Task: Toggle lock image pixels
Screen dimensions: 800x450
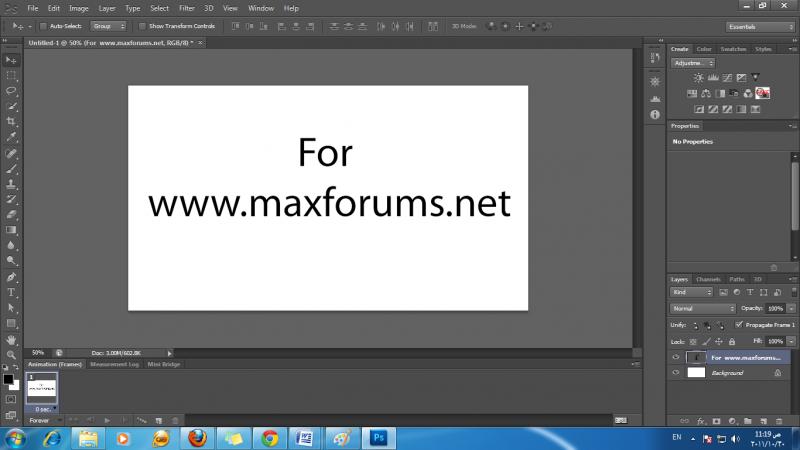Action: tap(706, 342)
